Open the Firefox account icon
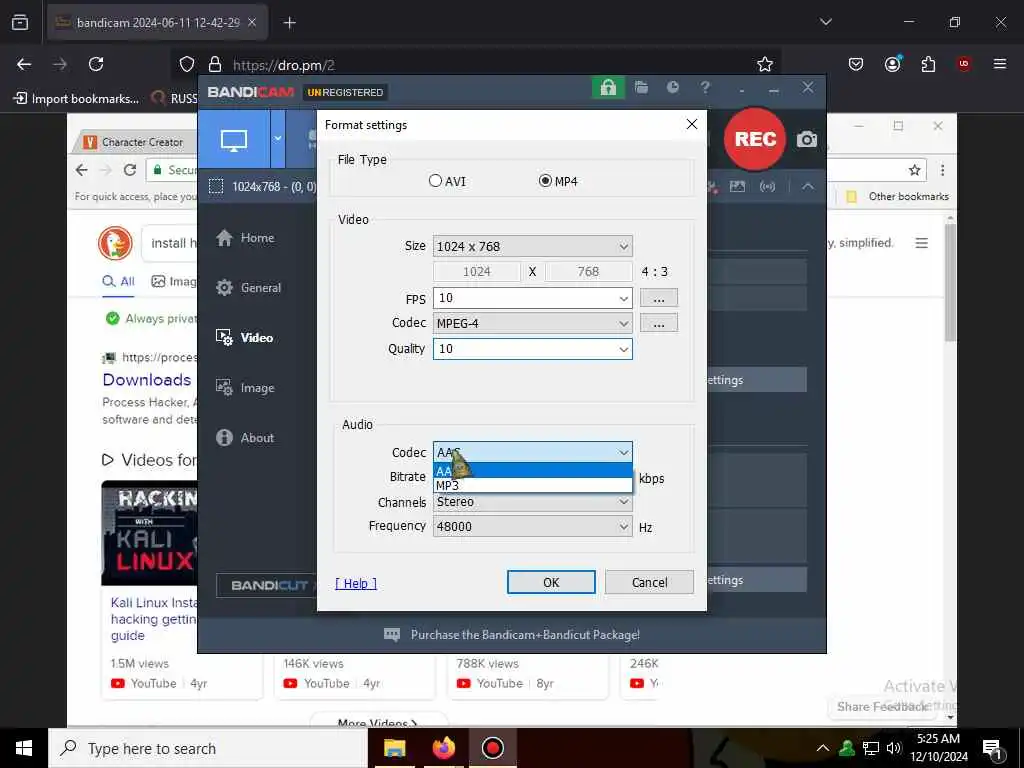 893,64
